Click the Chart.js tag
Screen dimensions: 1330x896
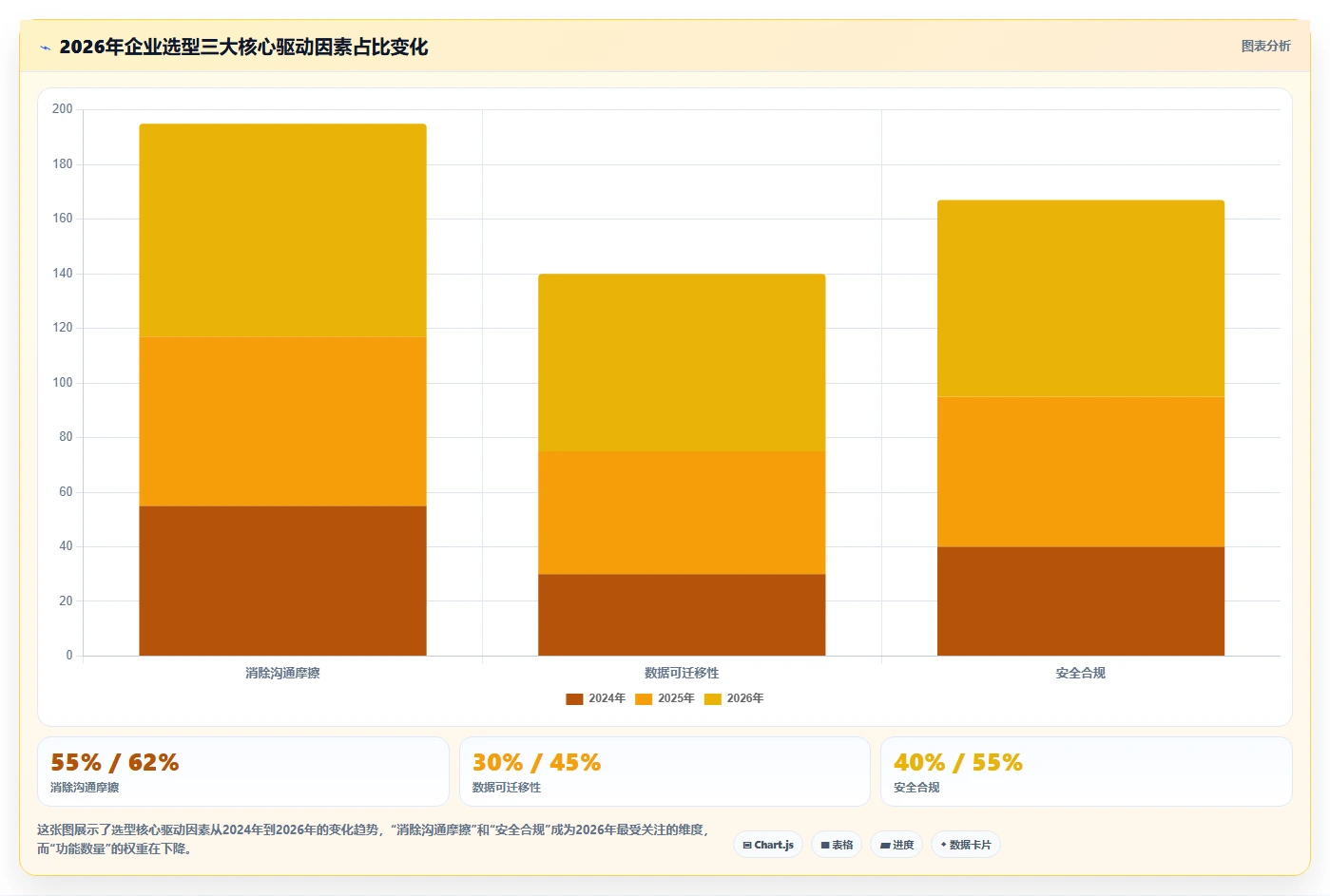pyautogui.click(x=768, y=845)
